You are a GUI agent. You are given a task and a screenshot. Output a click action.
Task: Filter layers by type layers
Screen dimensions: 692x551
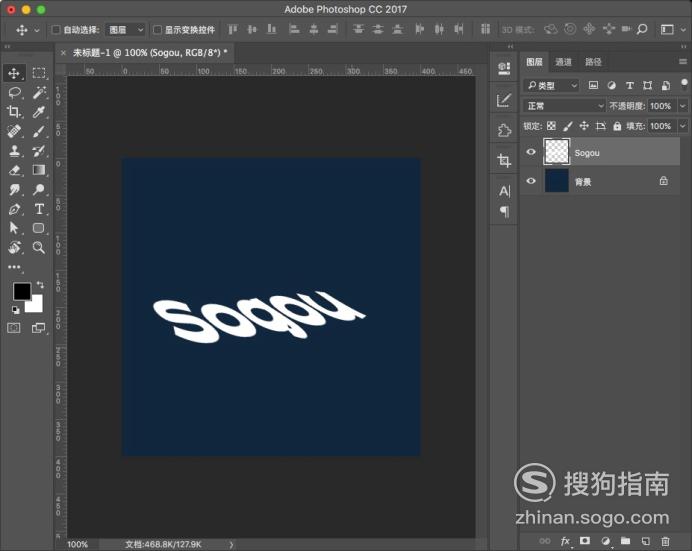pyautogui.click(x=630, y=85)
